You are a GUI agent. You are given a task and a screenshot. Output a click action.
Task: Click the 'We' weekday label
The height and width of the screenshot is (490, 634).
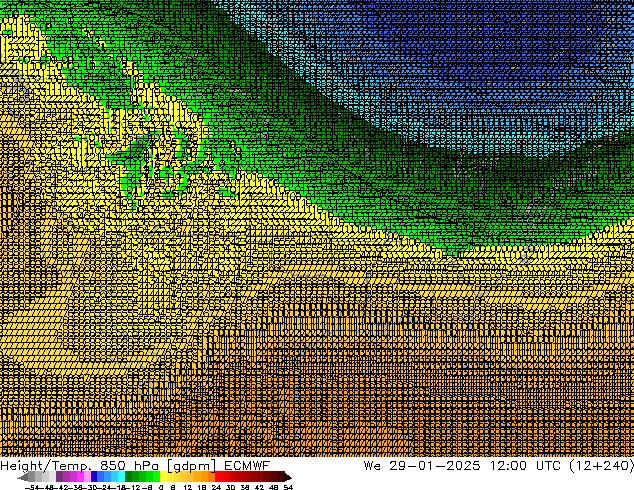click(x=372, y=466)
